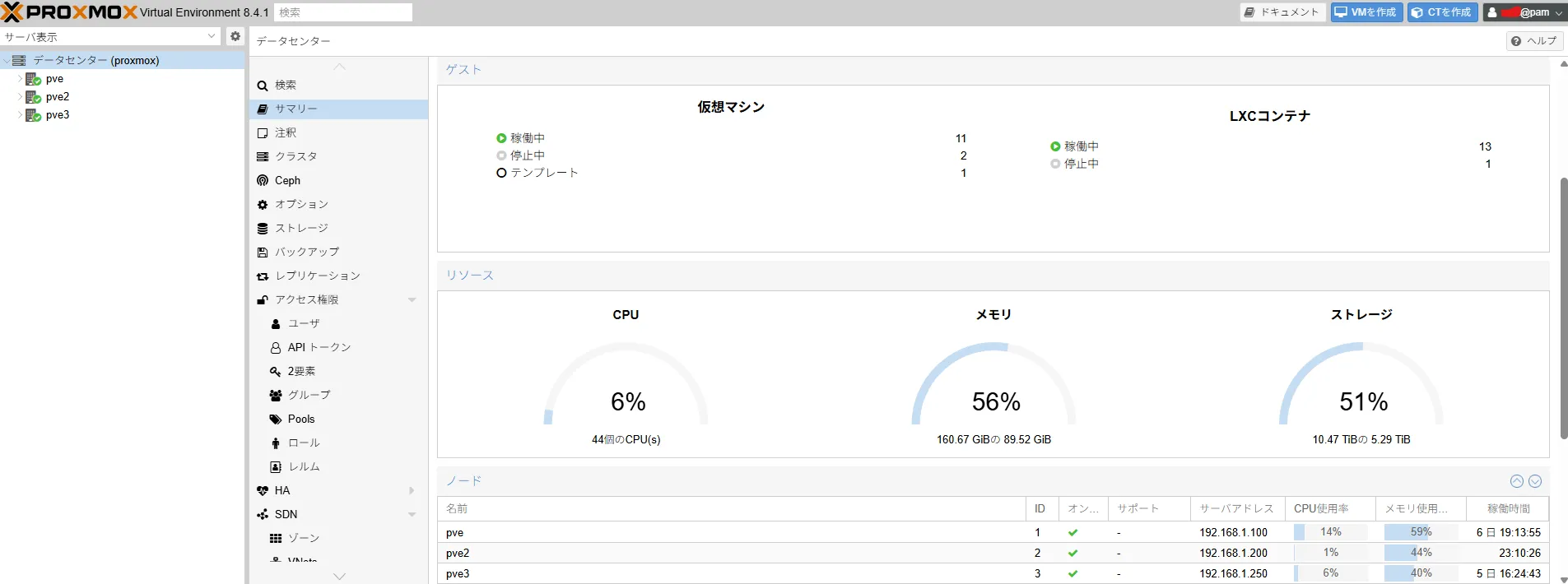Click the Pools tags icon

[276, 419]
